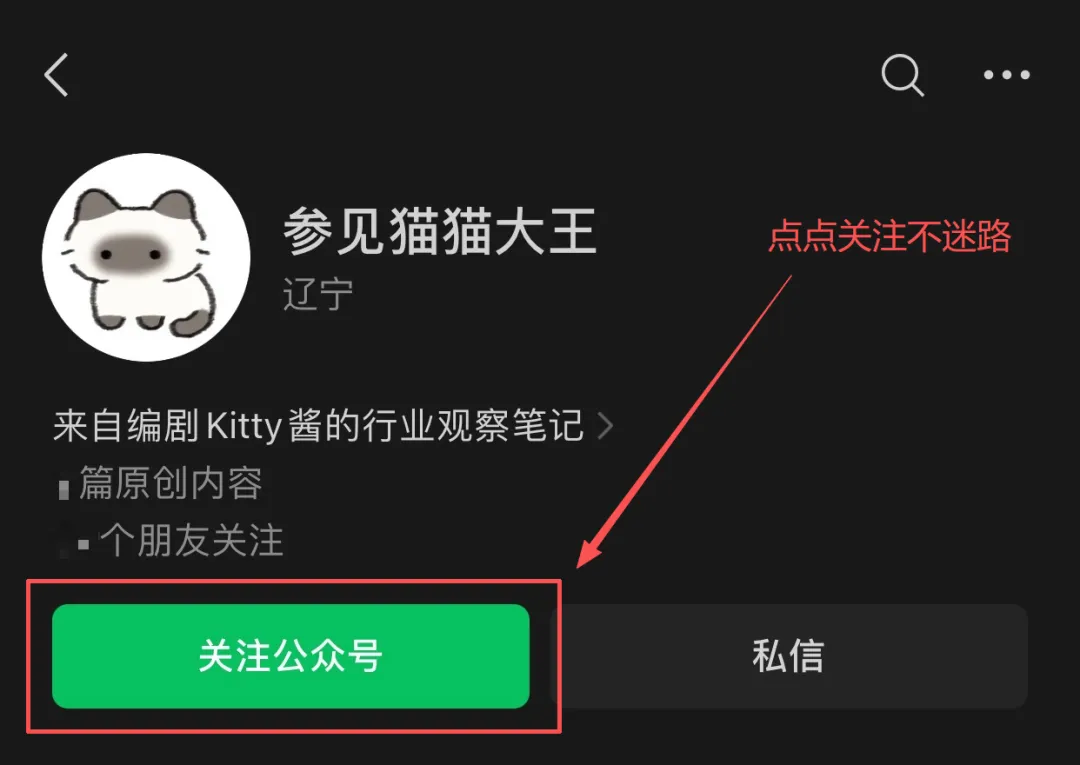Image resolution: width=1080 pixels, height=765 pixels.
Task: Open the three-dot more options menu
Action: click(1006, 74)
